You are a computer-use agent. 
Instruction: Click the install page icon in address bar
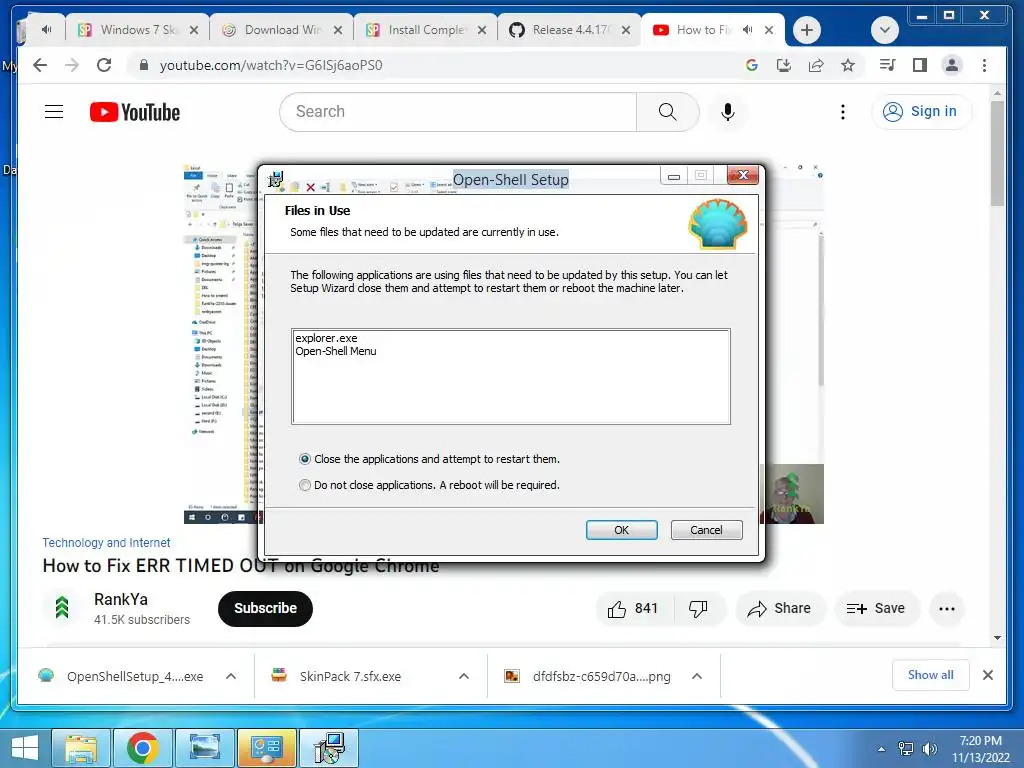[784, 65]
